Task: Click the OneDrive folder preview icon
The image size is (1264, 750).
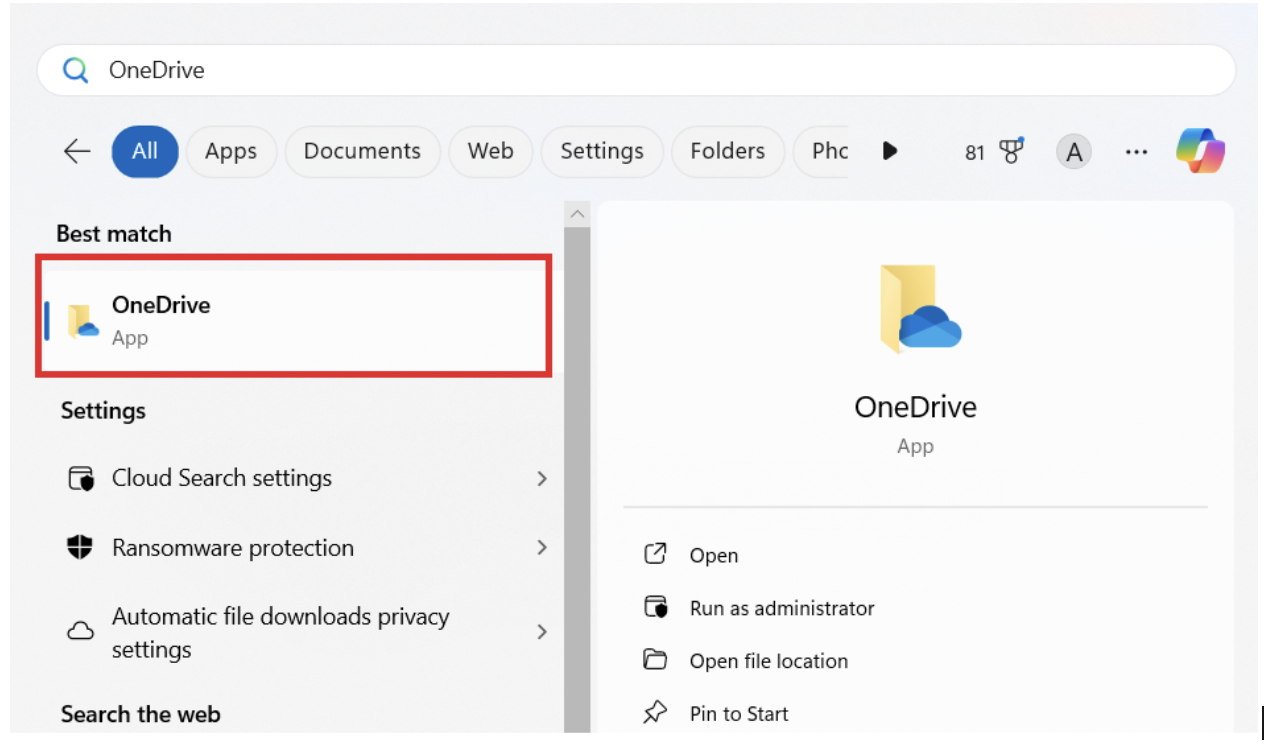Action: pos(916,308)
